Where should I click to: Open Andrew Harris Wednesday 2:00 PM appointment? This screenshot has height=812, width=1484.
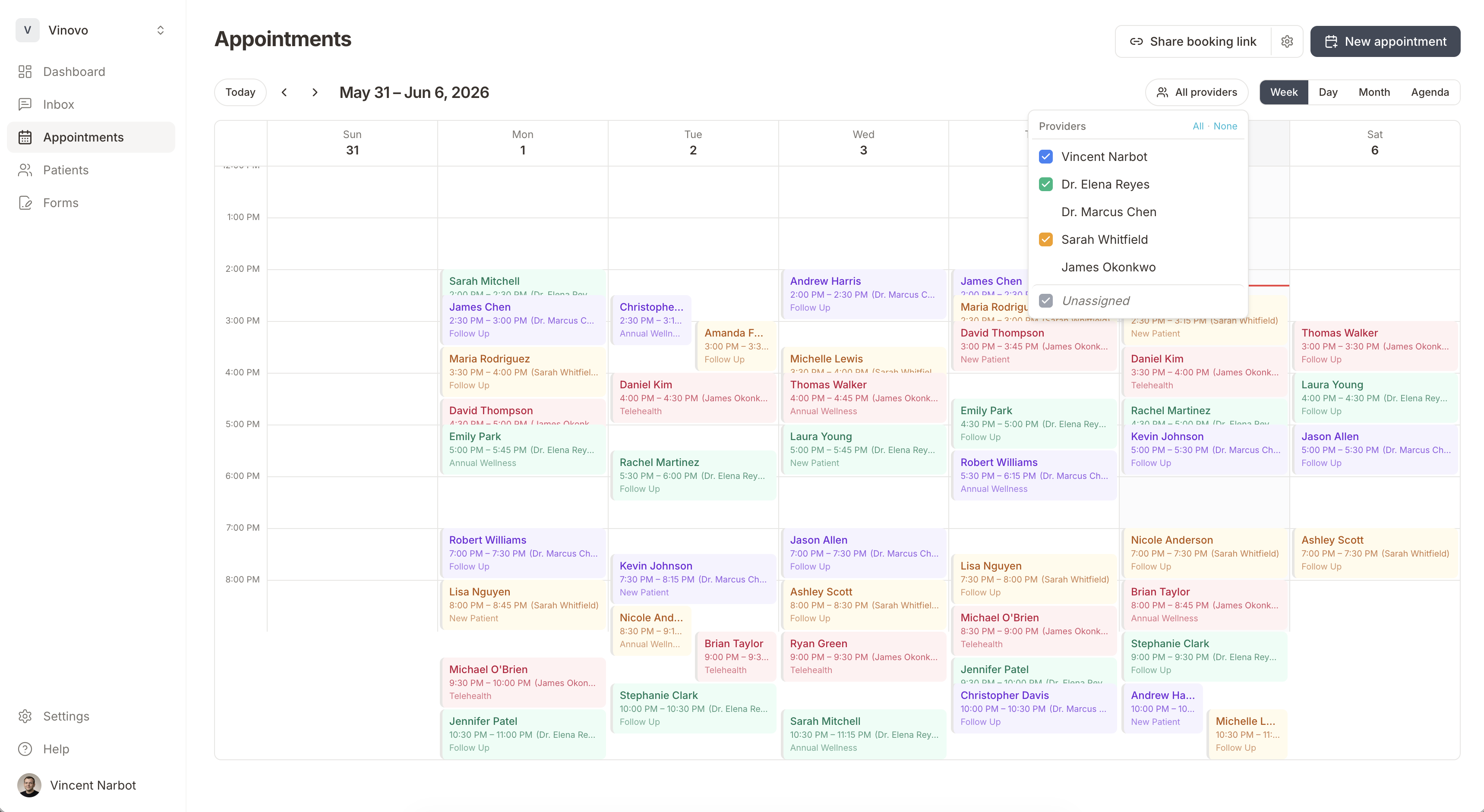click(864, 294)
